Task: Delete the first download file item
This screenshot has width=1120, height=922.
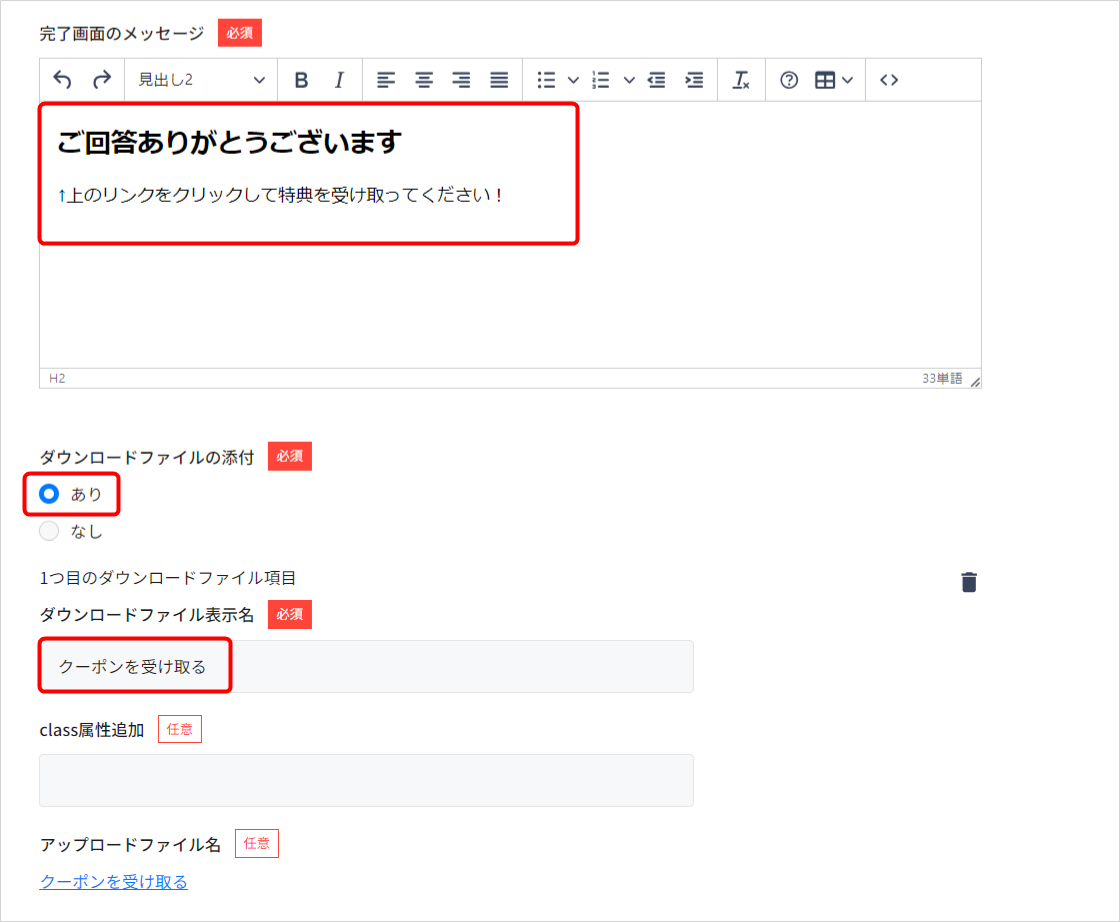Action: click(968, 582)
